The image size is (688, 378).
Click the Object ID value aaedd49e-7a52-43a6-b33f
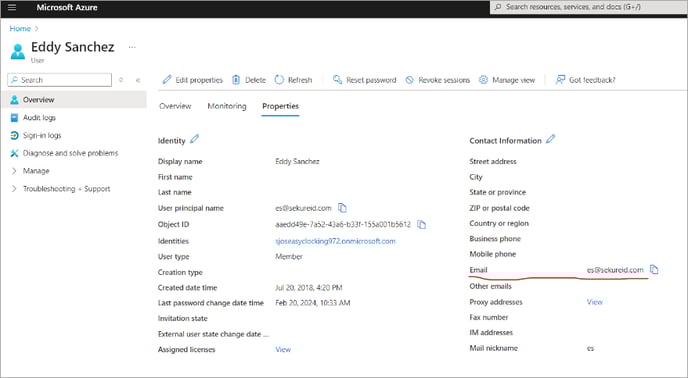coord(343,224)
